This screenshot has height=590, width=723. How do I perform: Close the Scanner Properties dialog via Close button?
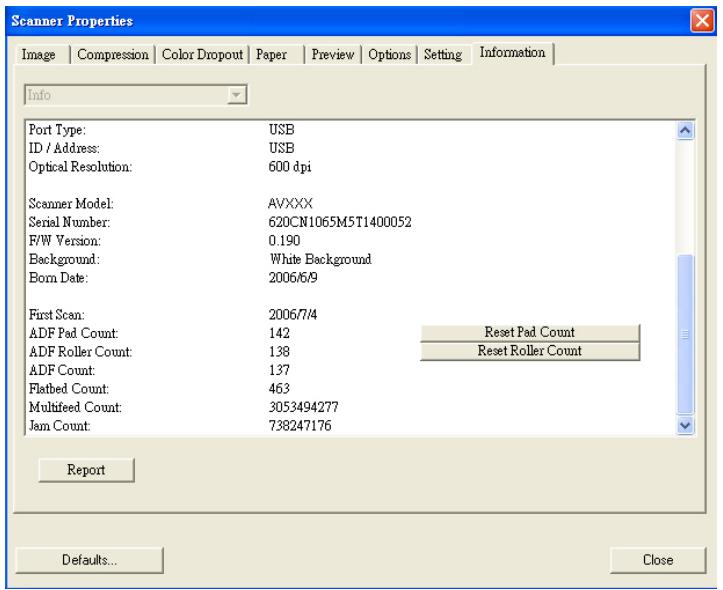pos(658,560)
